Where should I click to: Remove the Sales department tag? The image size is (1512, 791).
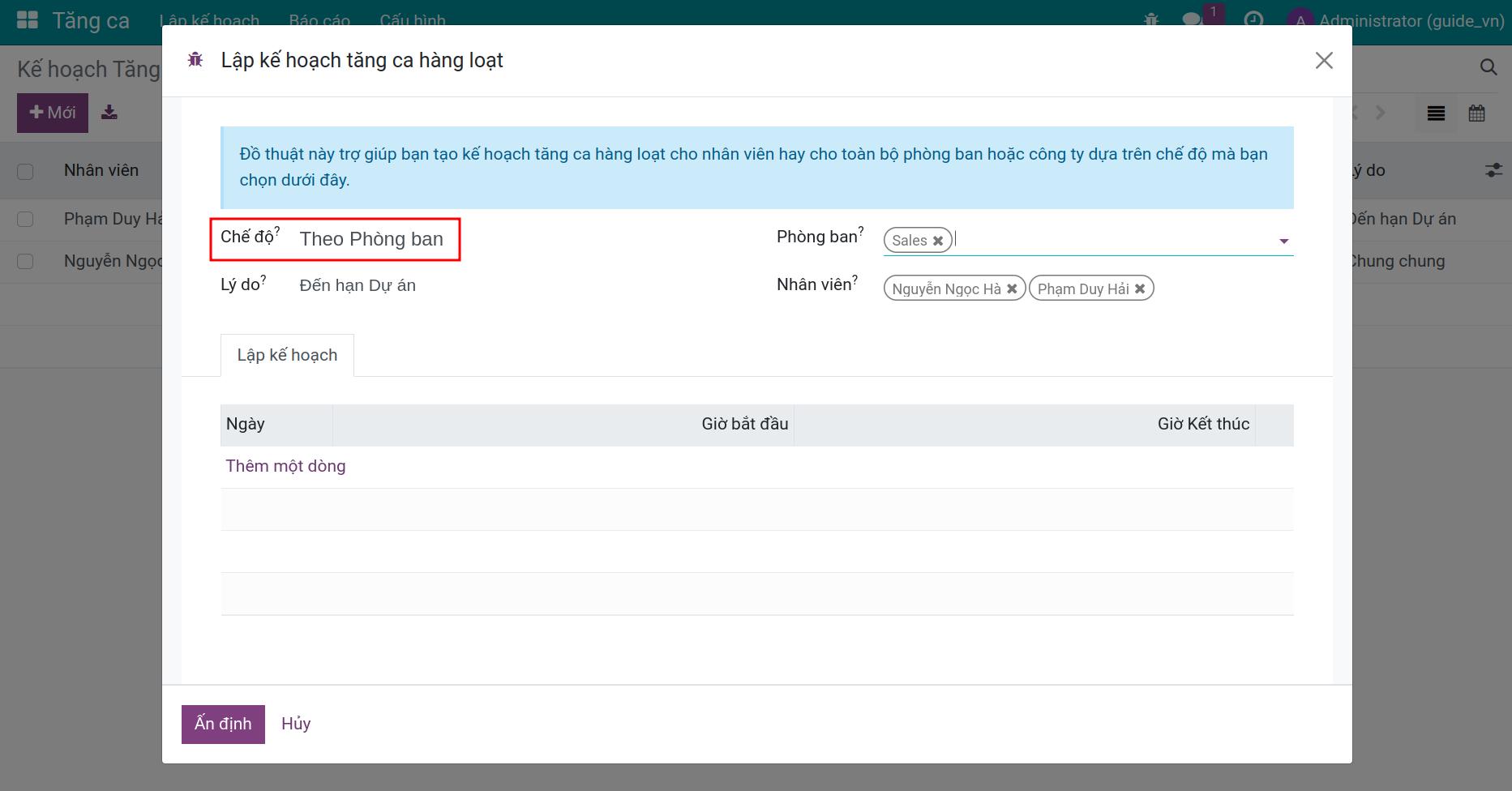(938, 241)
